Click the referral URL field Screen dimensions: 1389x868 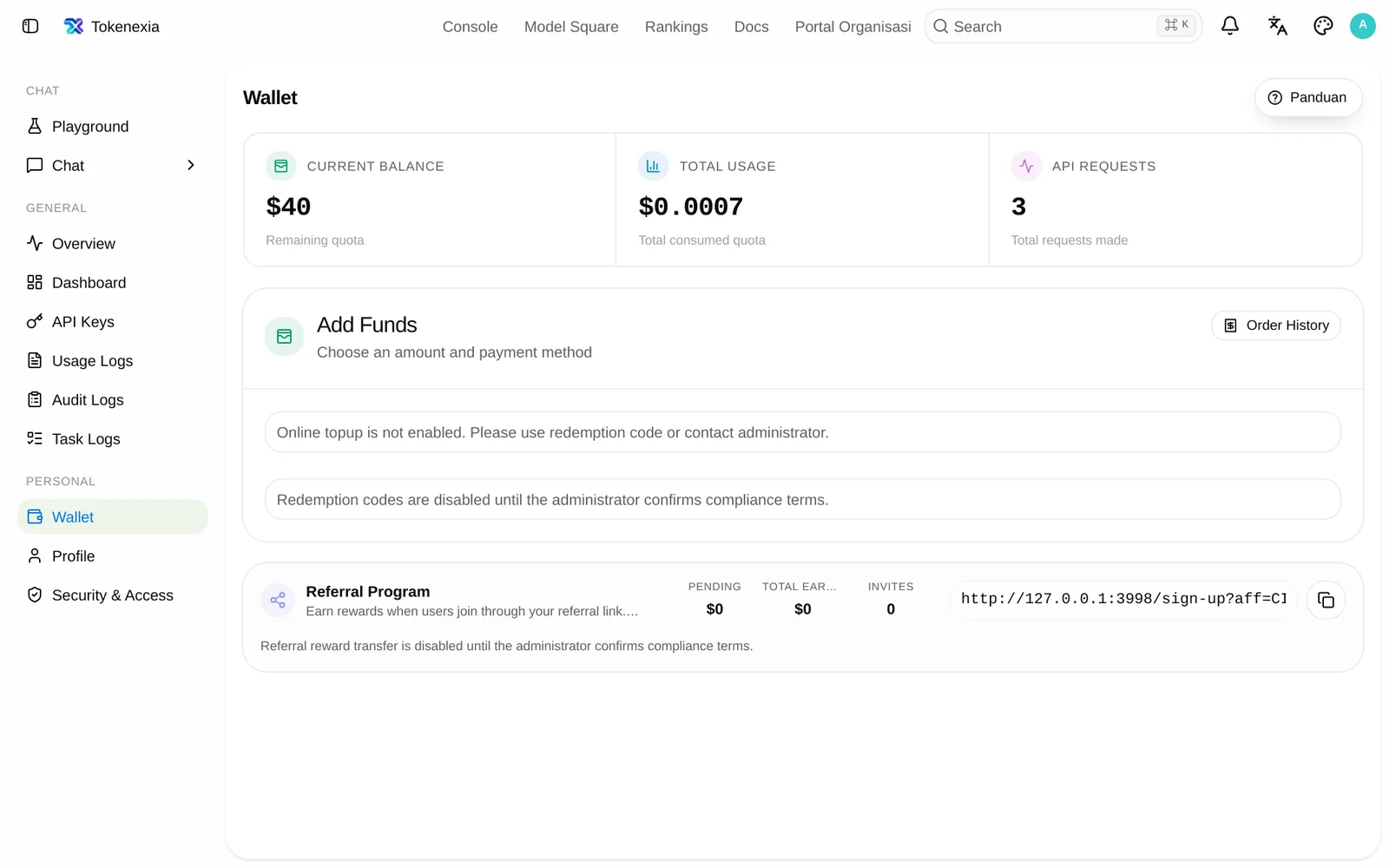click(1122, 599)
